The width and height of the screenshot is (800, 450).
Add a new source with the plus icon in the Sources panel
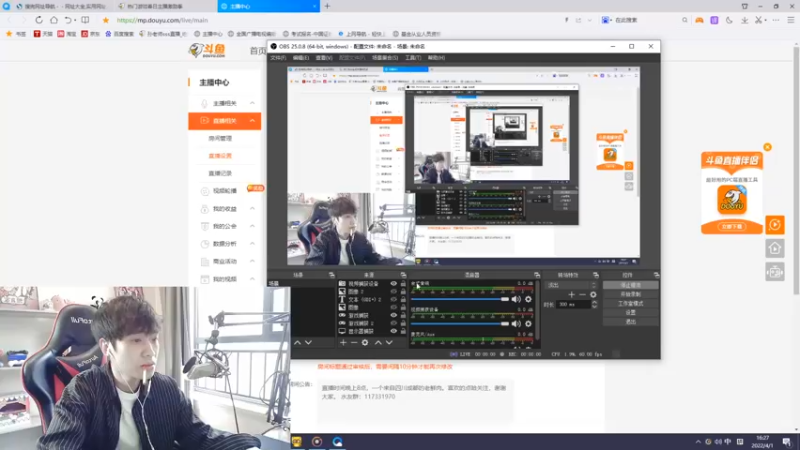tap(343, 343)
